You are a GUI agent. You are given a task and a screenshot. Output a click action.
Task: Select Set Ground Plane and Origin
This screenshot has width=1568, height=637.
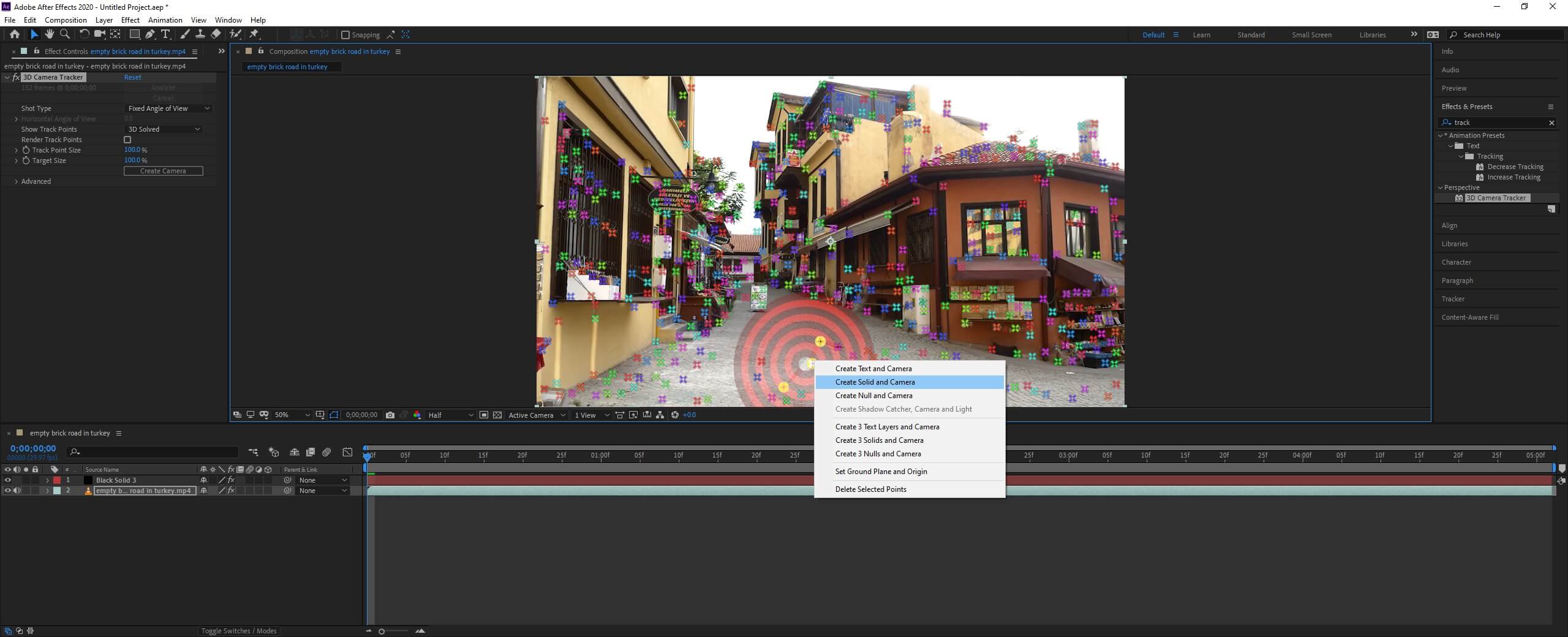click(881, 472)
